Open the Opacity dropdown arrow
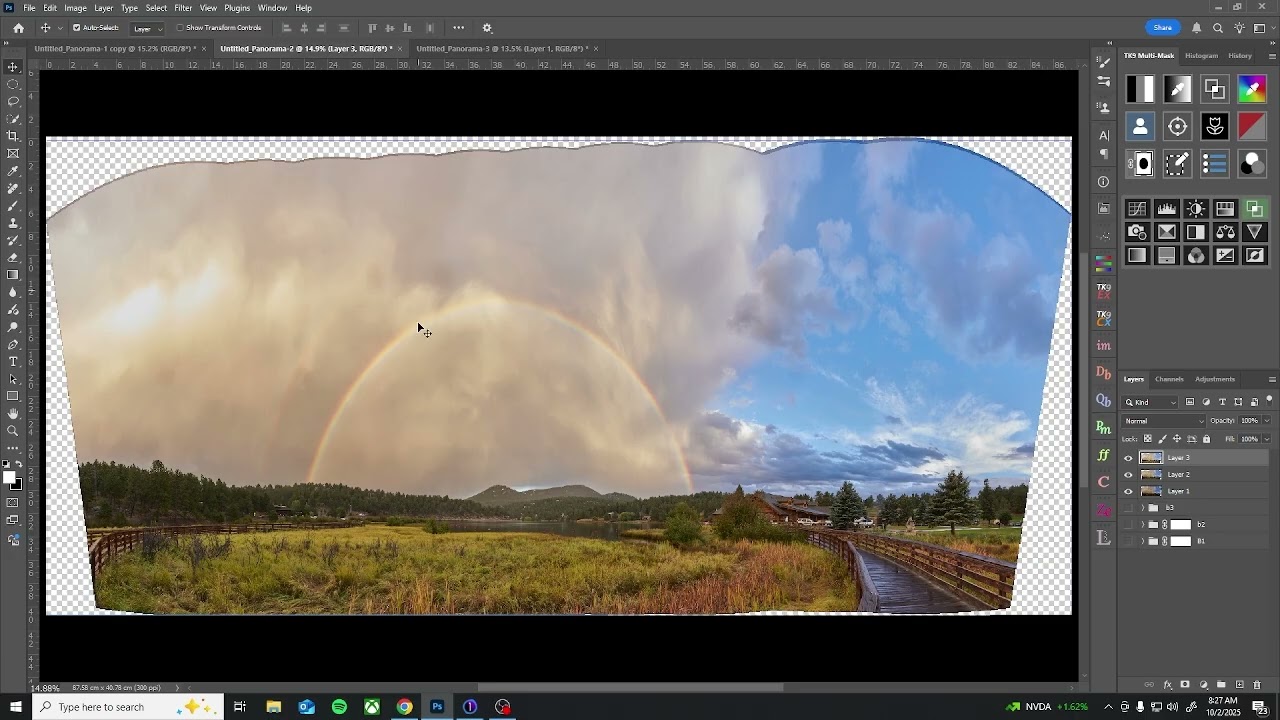The width and height of the screenshot is (1280, 720). 1266,421
